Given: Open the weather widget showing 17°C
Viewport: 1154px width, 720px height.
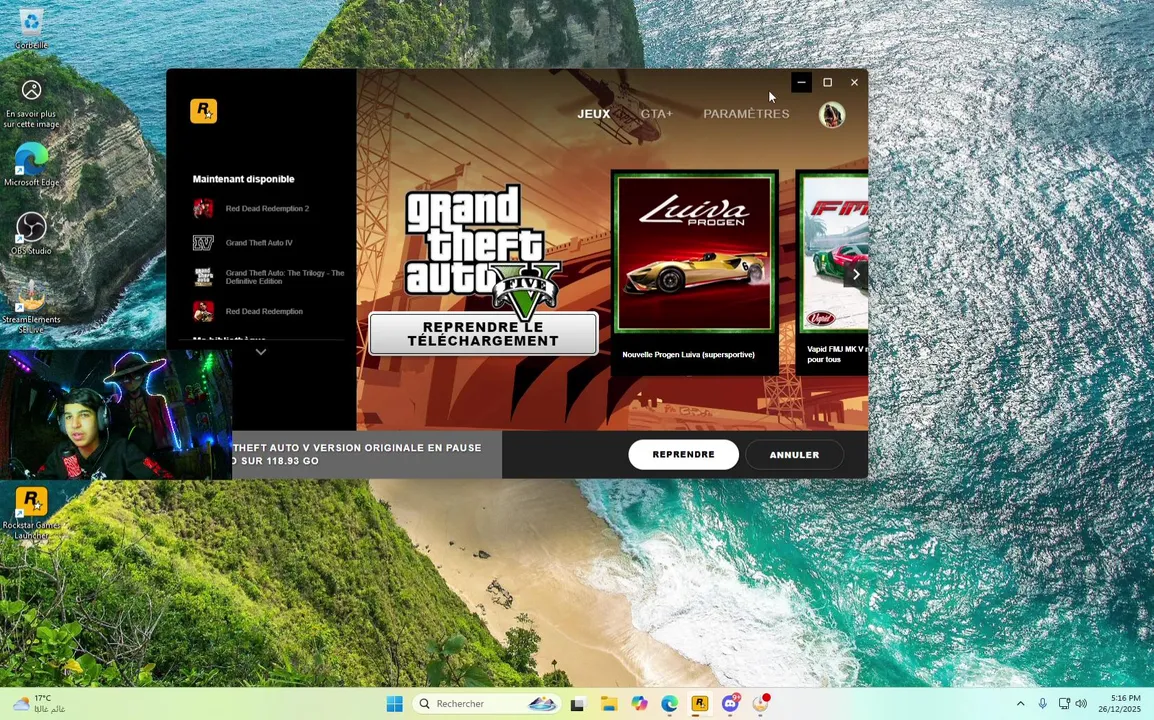Looking at the screenshot, I should click(40, 704).
